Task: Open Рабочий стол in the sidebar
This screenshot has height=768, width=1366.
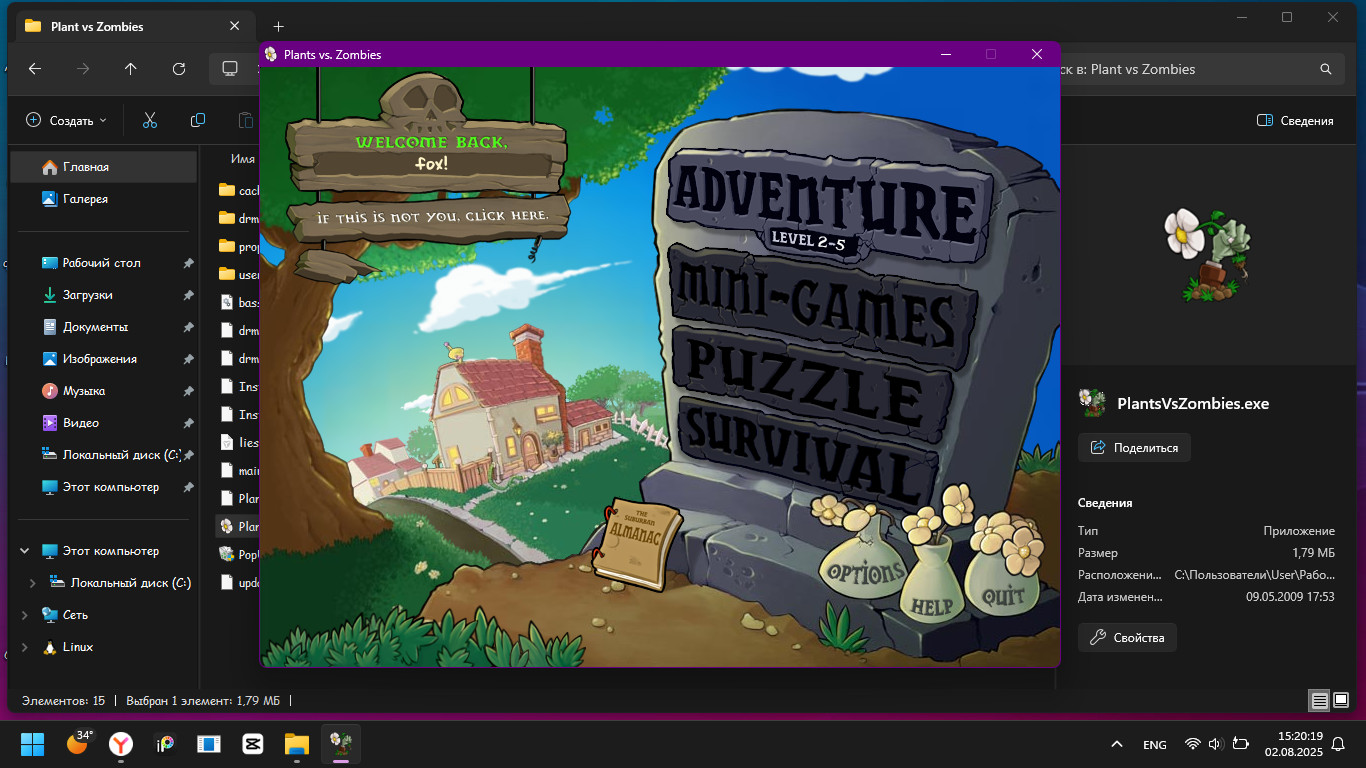Action: 104,263
